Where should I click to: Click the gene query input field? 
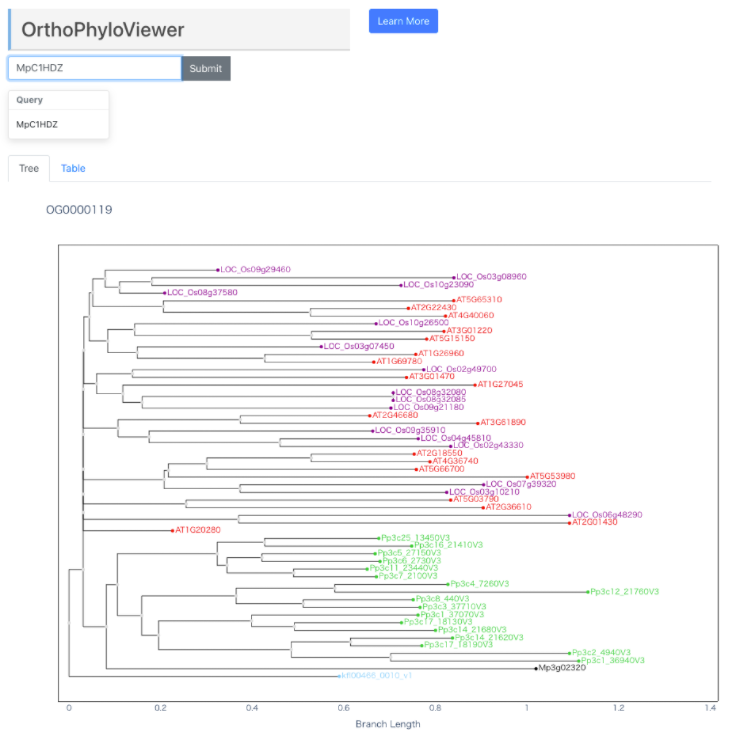point(95,68)
